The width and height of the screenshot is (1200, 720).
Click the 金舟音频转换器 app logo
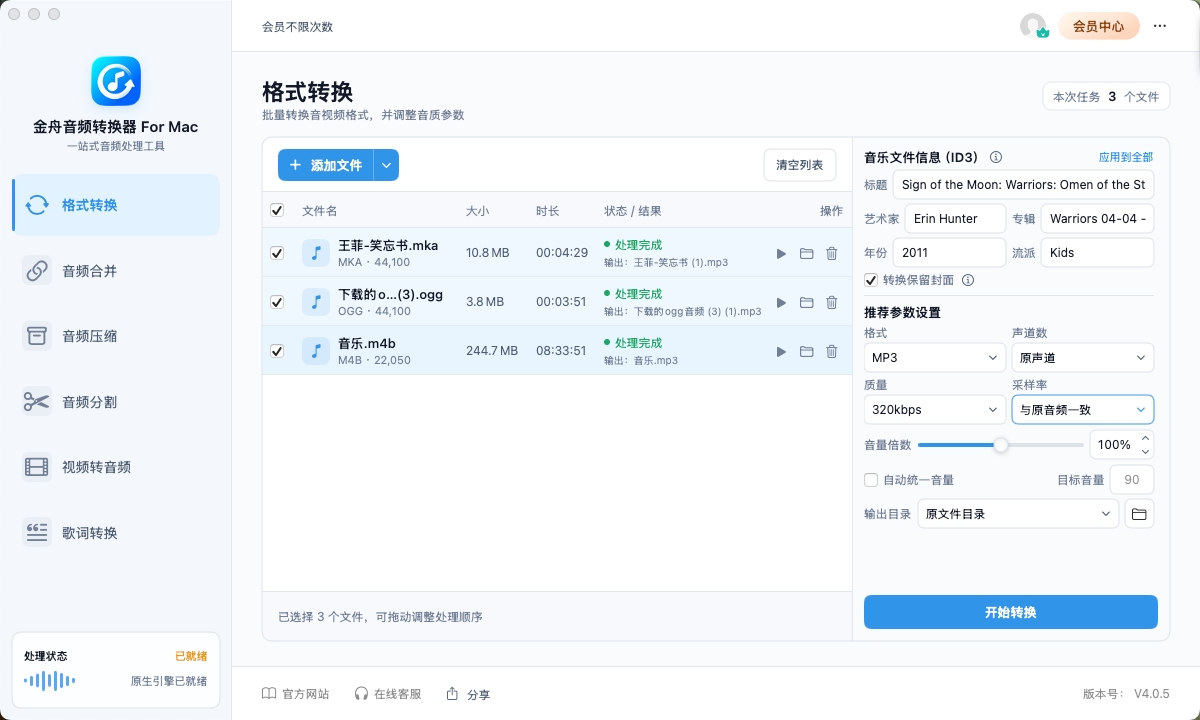[116, 81]
